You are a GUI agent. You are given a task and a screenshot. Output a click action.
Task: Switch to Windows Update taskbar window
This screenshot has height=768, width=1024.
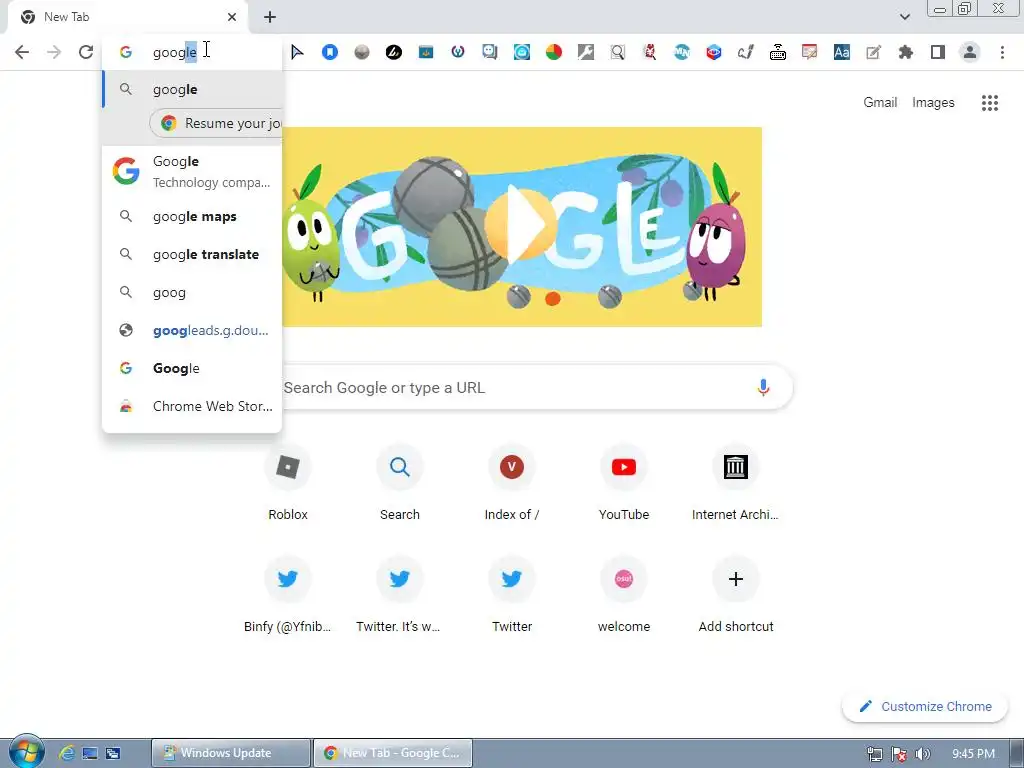click(x=231, y=753)
